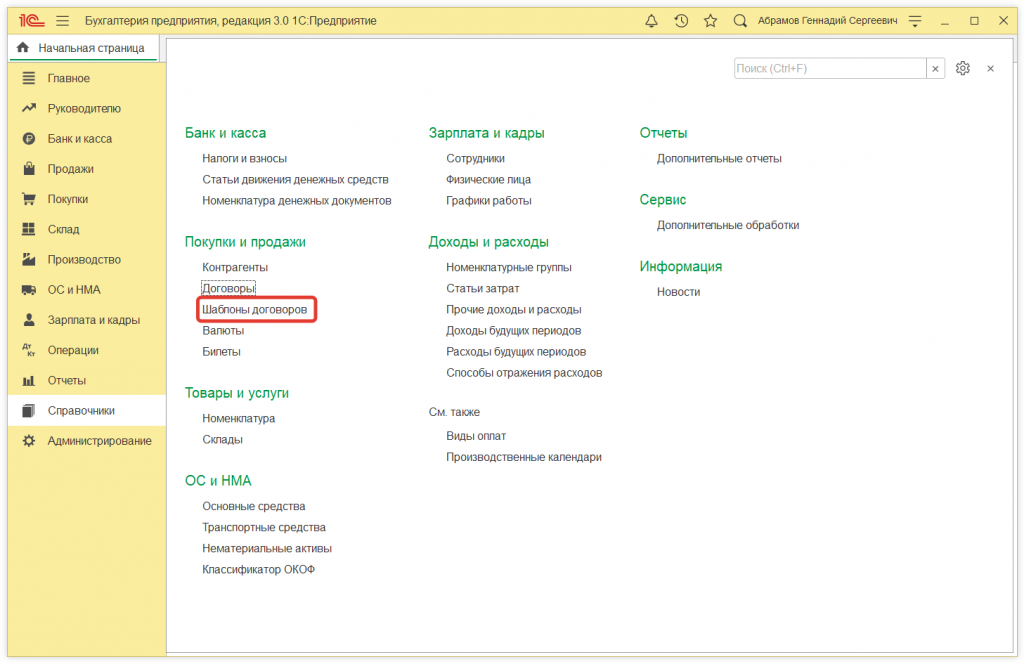The width and height of the screenshot is (1024, 664).
Task: Open the settings gear near the search field
Action: pyautogui.click(x=962, y=68)
